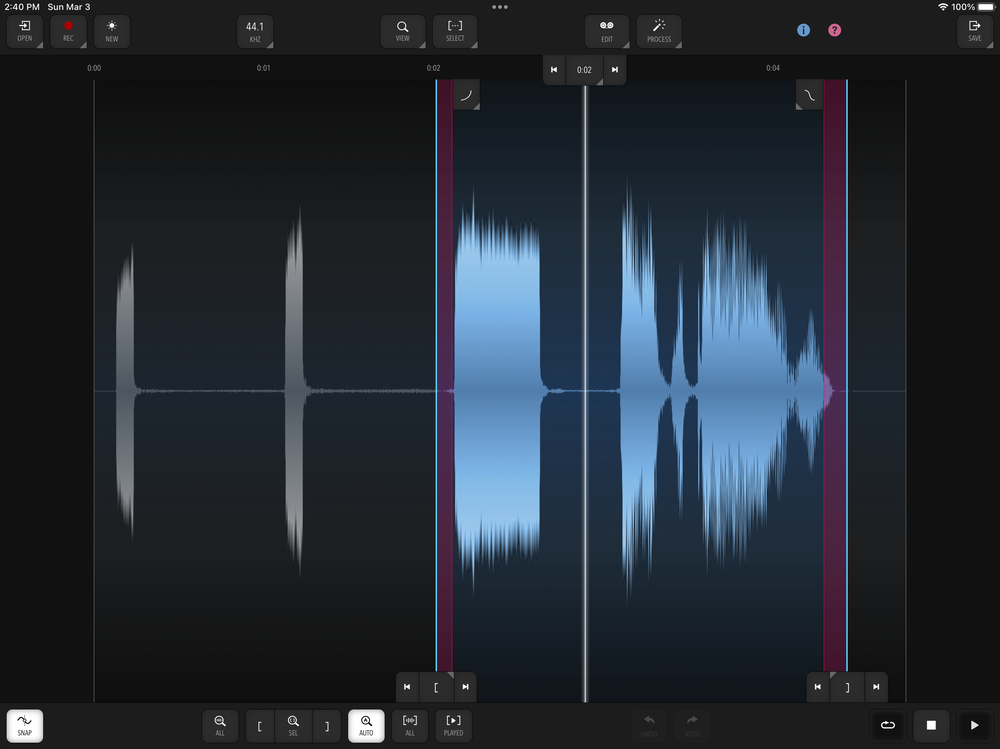The height and width of the screenshot is (749, 1000).
Task: Disable AUTO zoom mode
Action: (x=366, y=726)
